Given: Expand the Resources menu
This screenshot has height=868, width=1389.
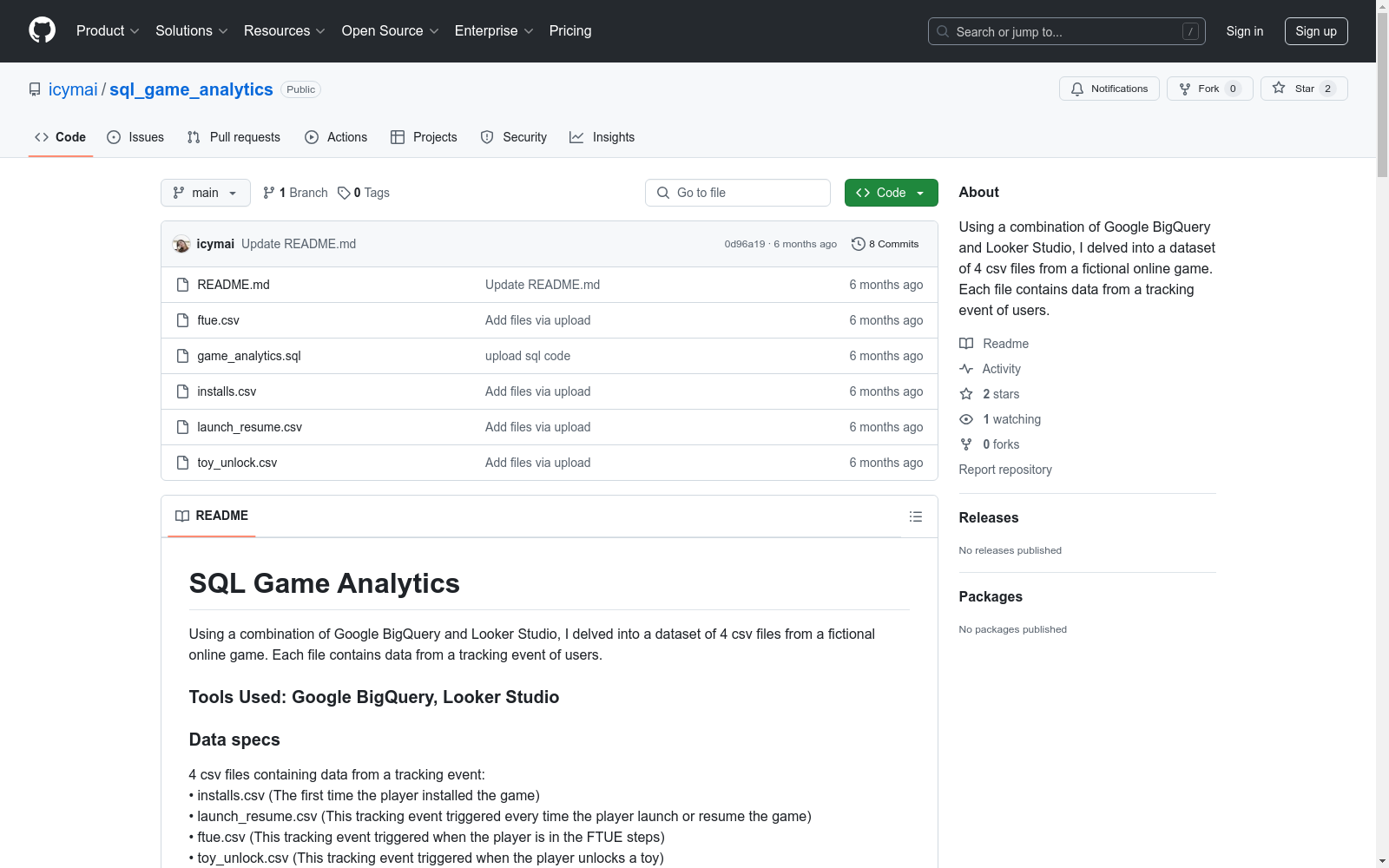Looking at the screenshot, I should pos(285,31).
